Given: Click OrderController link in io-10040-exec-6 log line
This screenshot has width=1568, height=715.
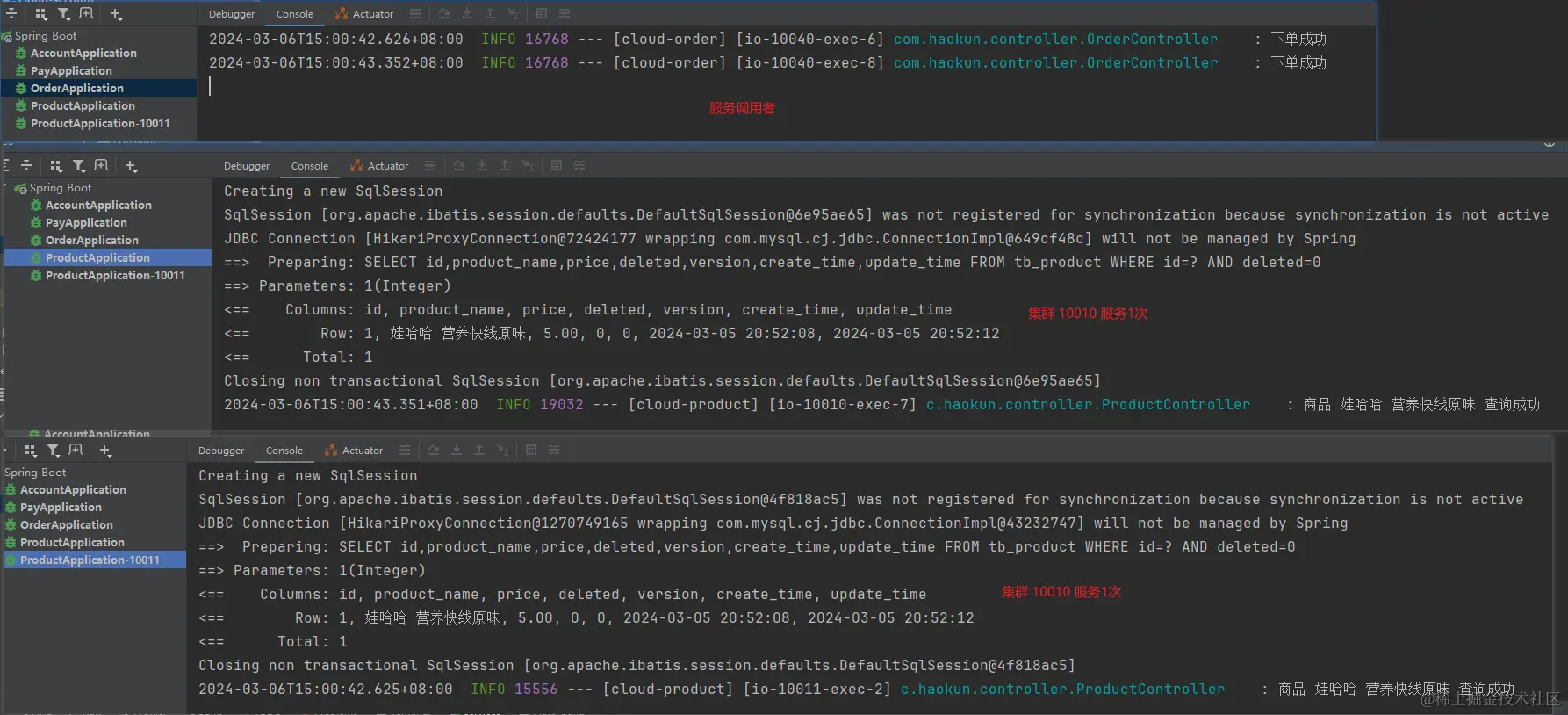Looking at the screenshot, I should pos(1055,40).
